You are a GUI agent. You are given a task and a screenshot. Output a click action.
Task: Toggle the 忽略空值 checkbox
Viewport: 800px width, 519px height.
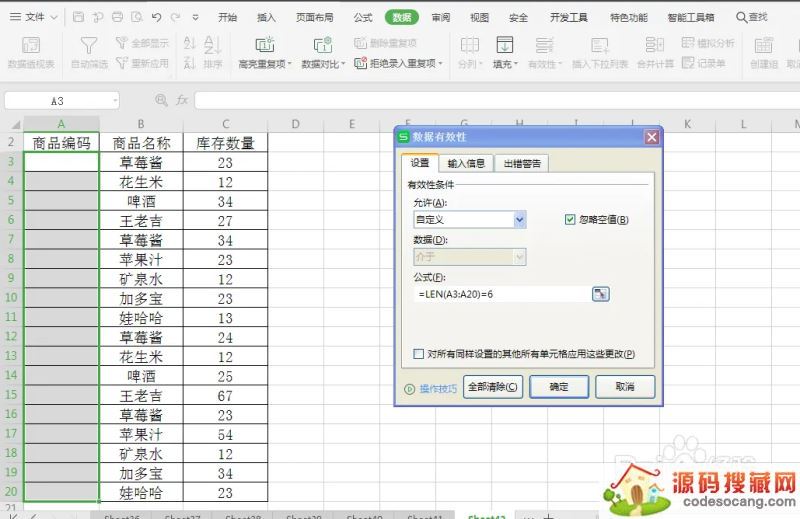tap(571, 220)
